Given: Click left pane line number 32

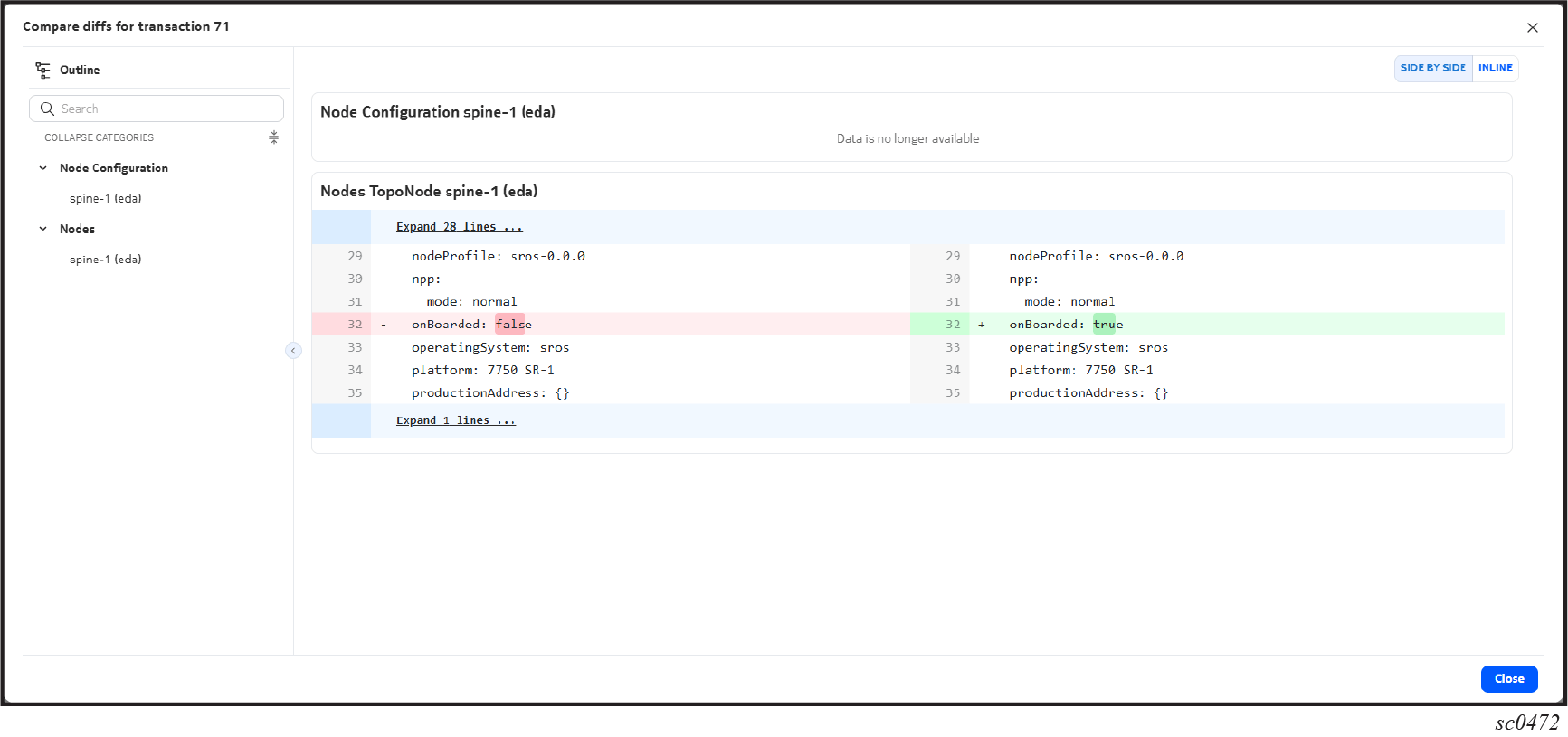Looking at the screenshot, I should [x=355, y=325].
